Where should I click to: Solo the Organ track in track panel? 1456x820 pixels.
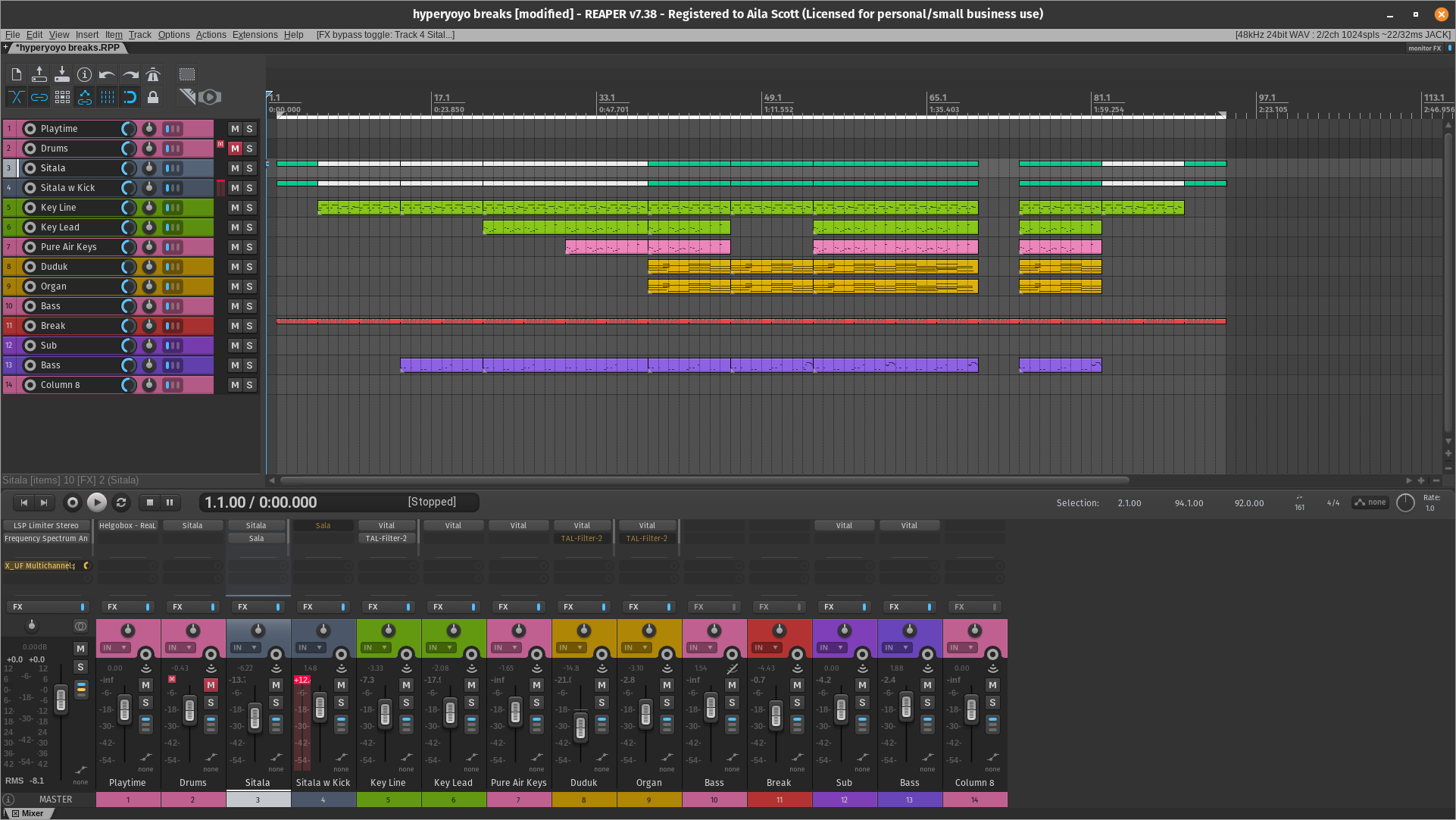(249, 286)
